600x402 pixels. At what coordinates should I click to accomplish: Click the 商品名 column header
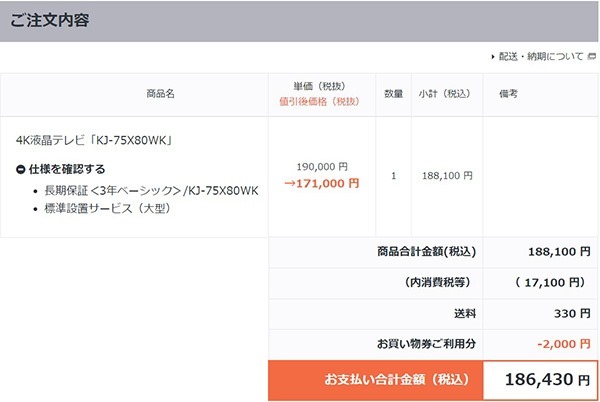160,93
